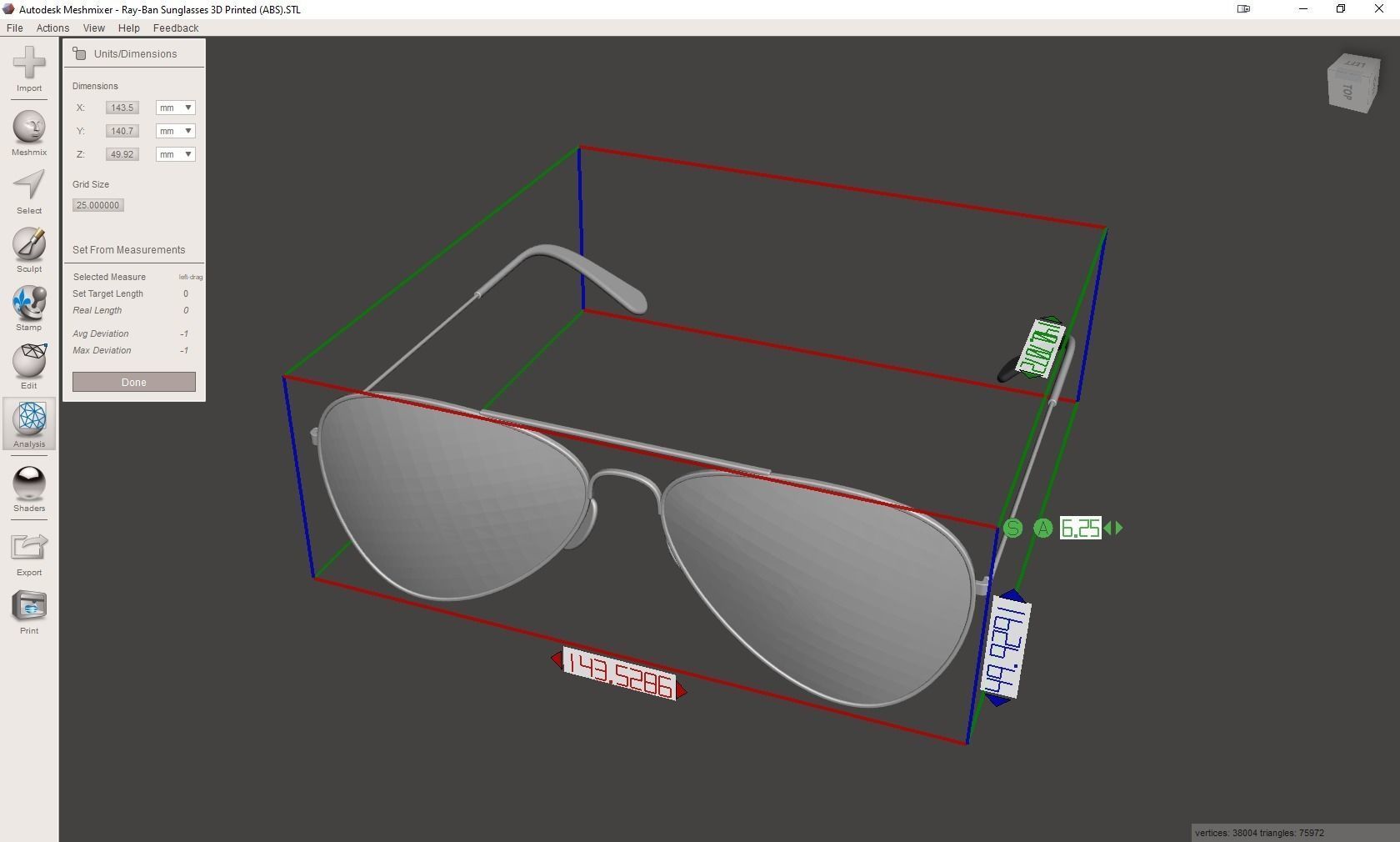Click the blue arrow above the 49.9291 label

[1012, 594]
